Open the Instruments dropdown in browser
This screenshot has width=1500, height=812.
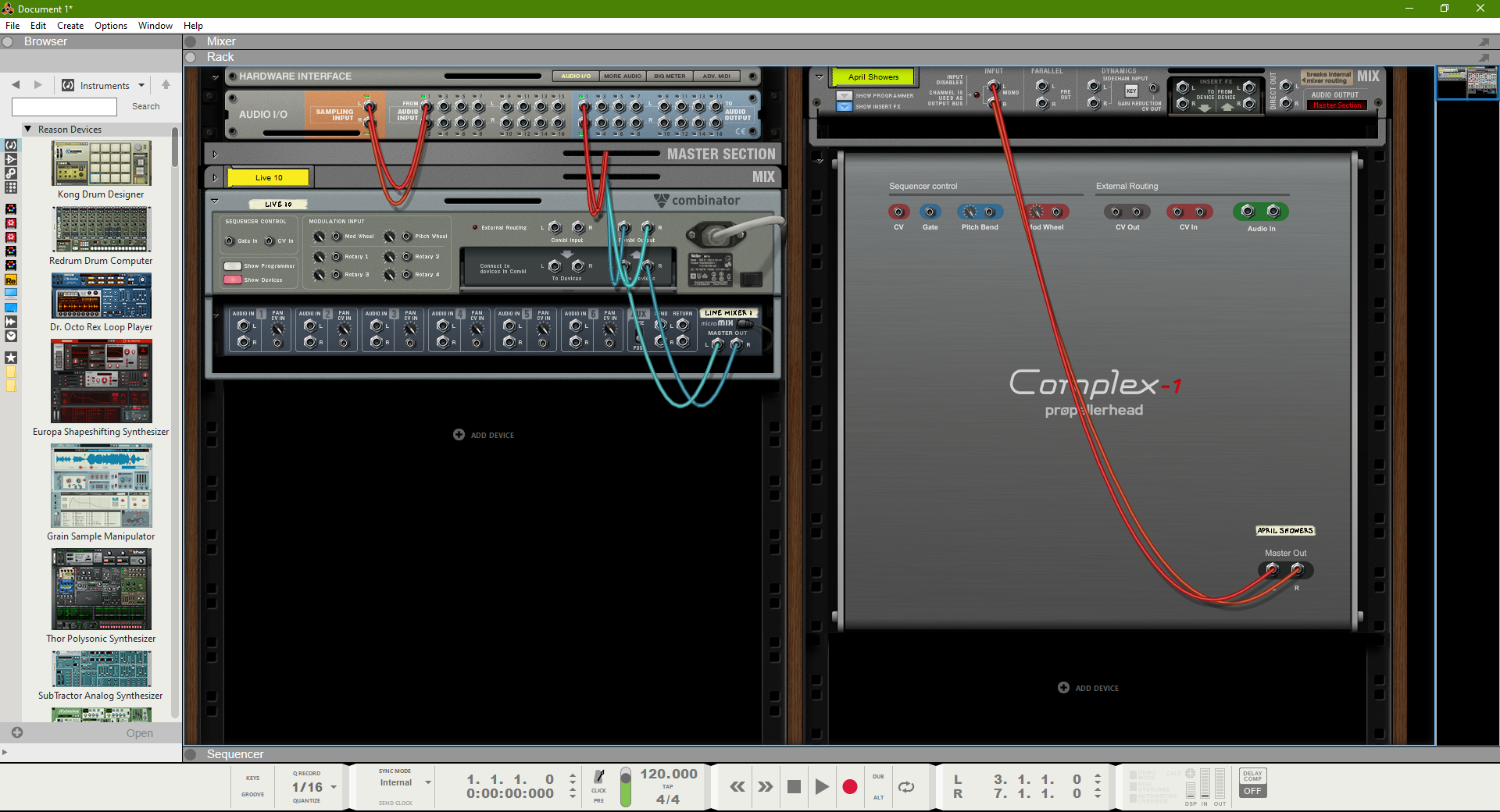(104, 86)
